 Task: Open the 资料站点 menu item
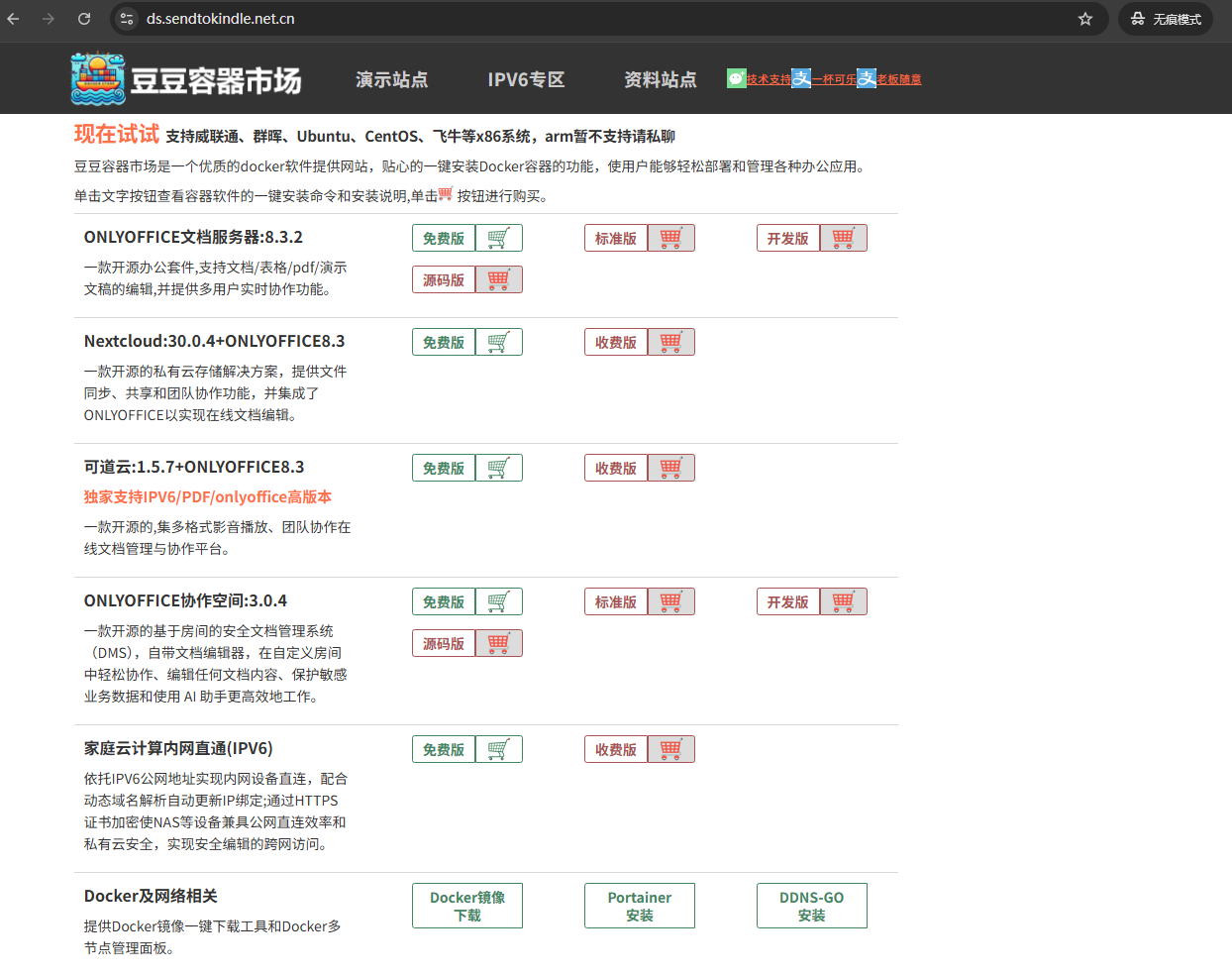point(661,79)
